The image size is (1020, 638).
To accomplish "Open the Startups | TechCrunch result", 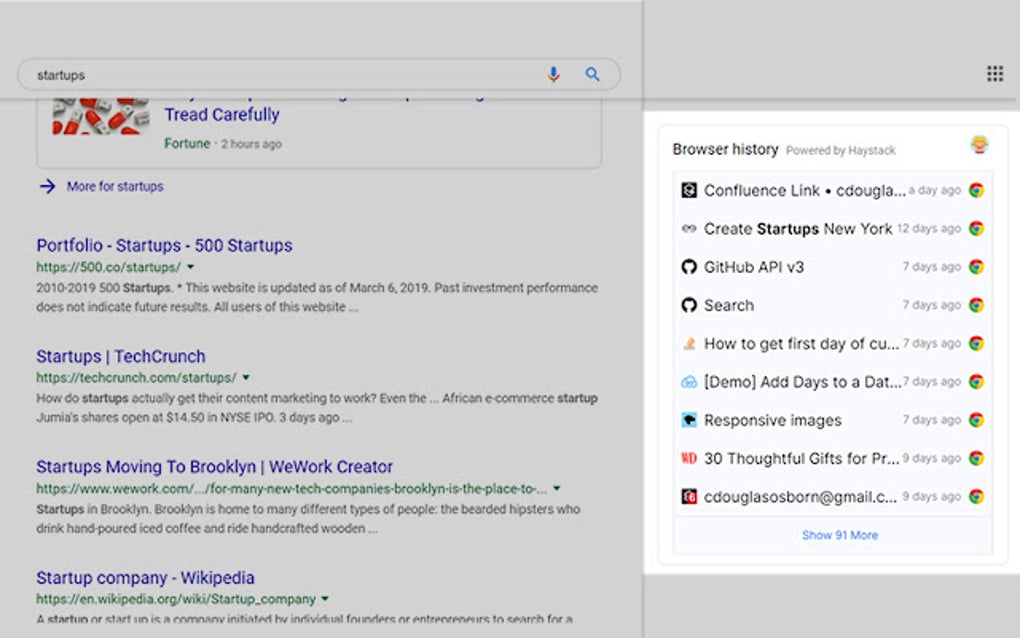I will 121,357.
